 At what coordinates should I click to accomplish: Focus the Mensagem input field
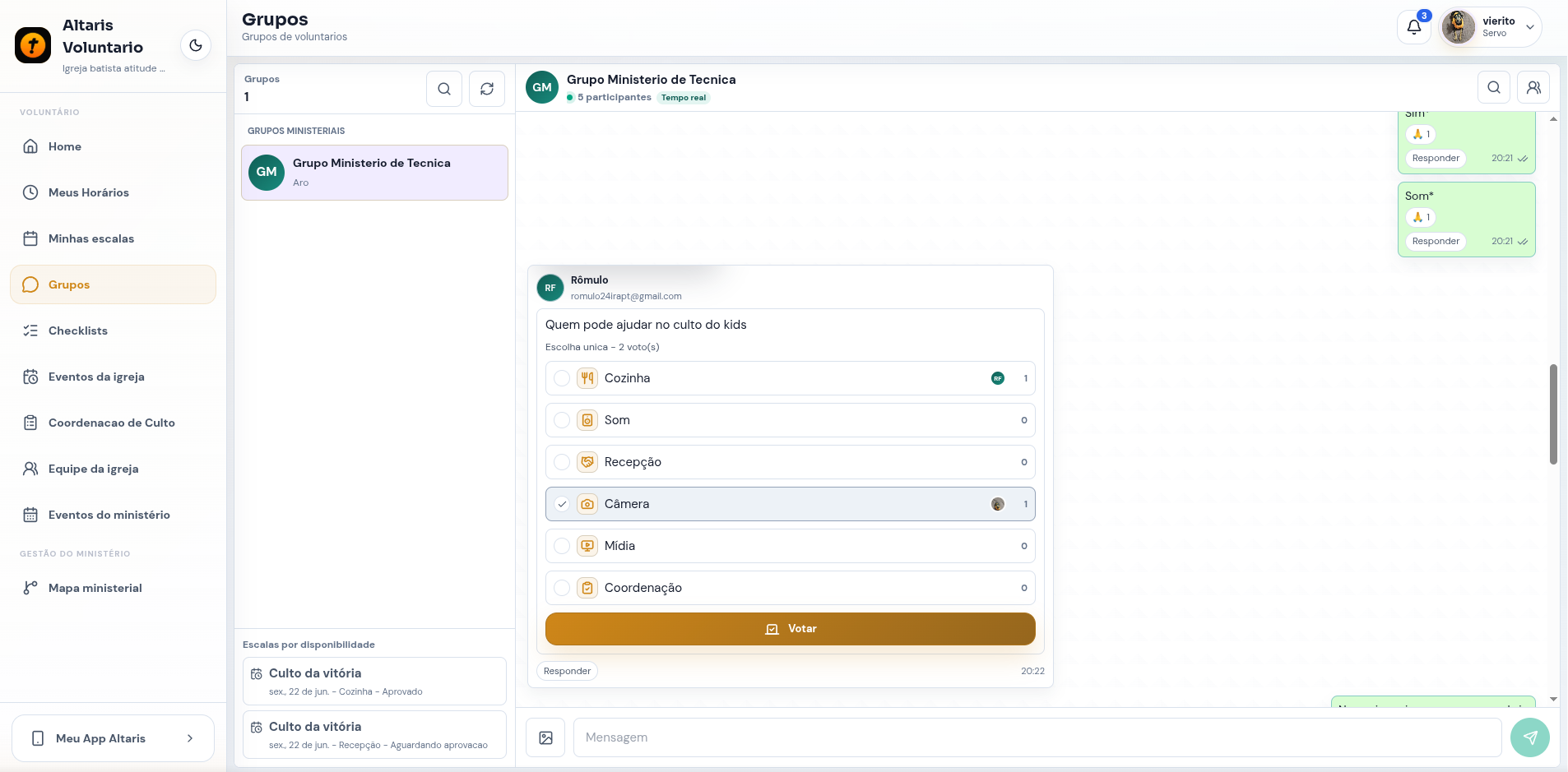click(1037, 737)
